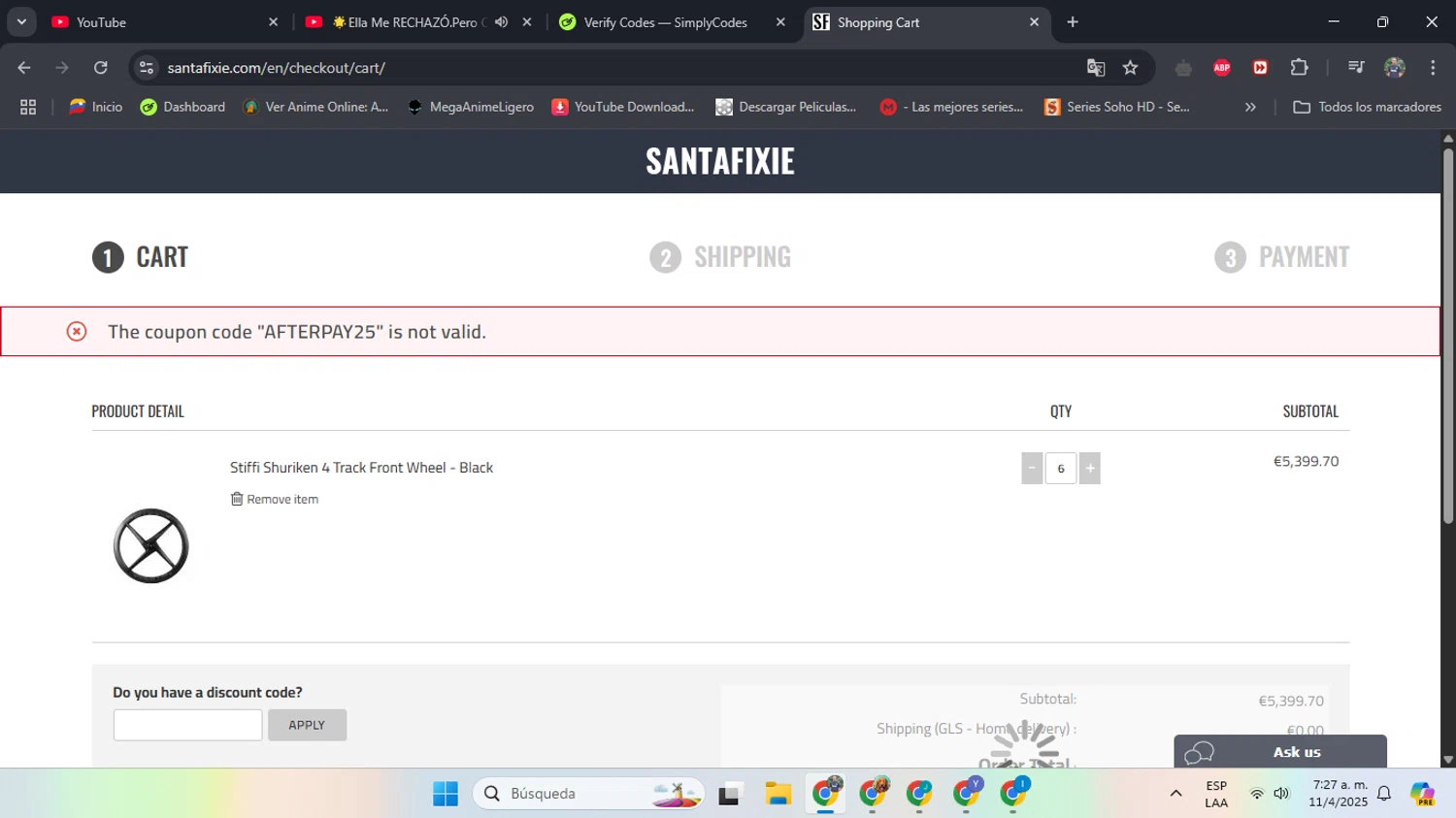Close the Shopping Cart tab
This screenshot has height=818, width=1456.
(1034, 22)
